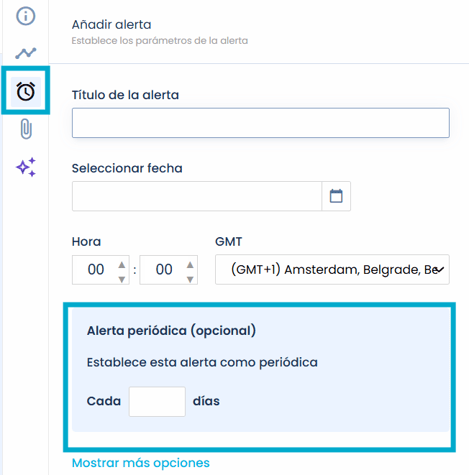Open the purple sparkles AI icon
The height and width of the screenshot is (475, 469).
26,167
